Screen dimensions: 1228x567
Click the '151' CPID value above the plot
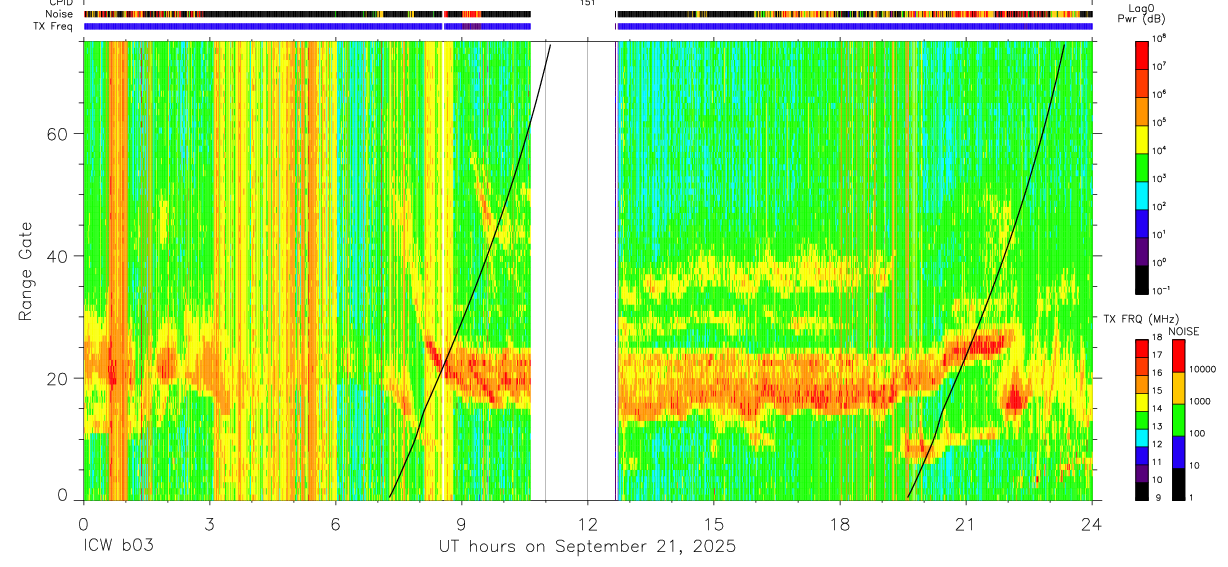pos(587,4)
